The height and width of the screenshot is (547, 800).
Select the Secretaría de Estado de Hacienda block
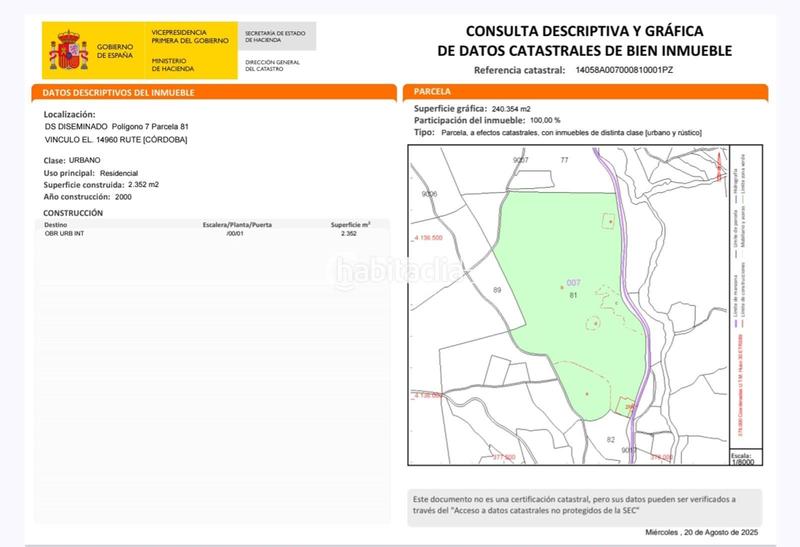coord(278,36)
